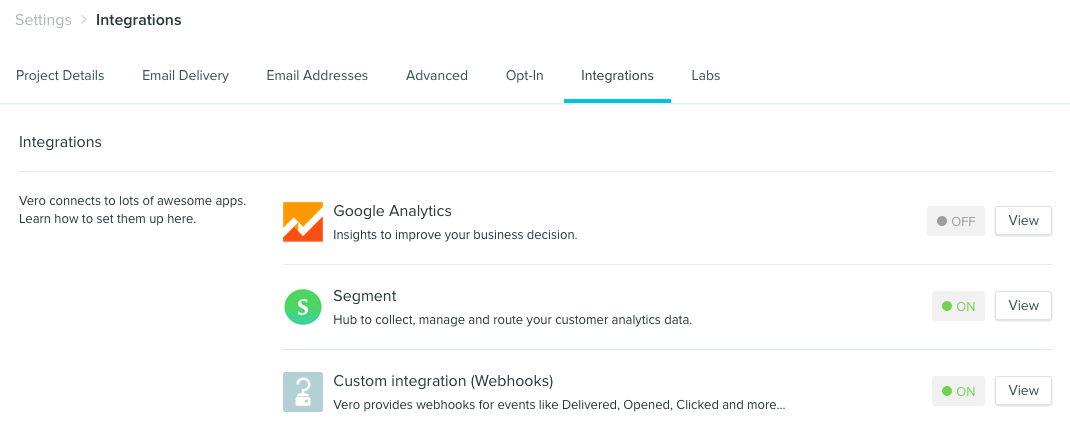1070x433 pixels.
Task: Click View for Custom integration Webhooks
Action: click(x=1023, y=391)
